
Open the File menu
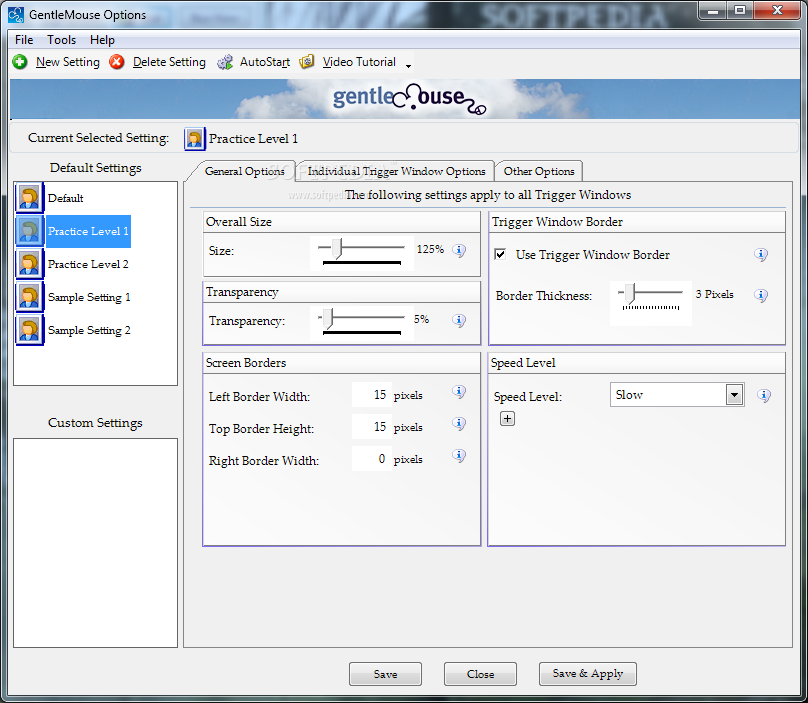coord(24,40)
